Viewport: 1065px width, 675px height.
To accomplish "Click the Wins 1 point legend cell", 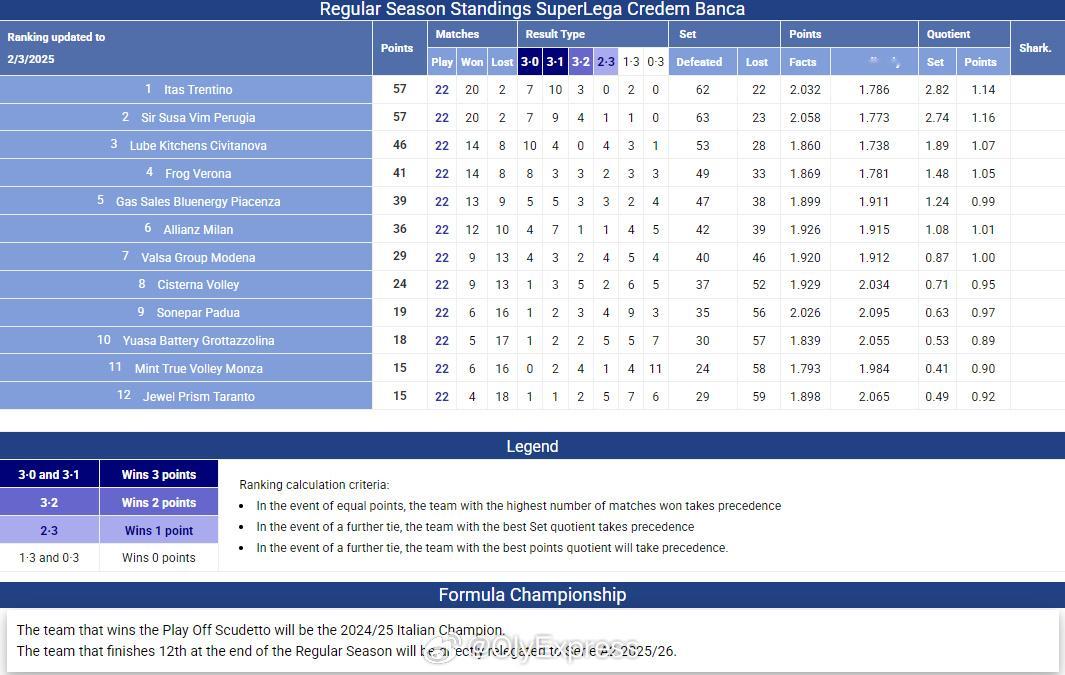I will point(159,530).
